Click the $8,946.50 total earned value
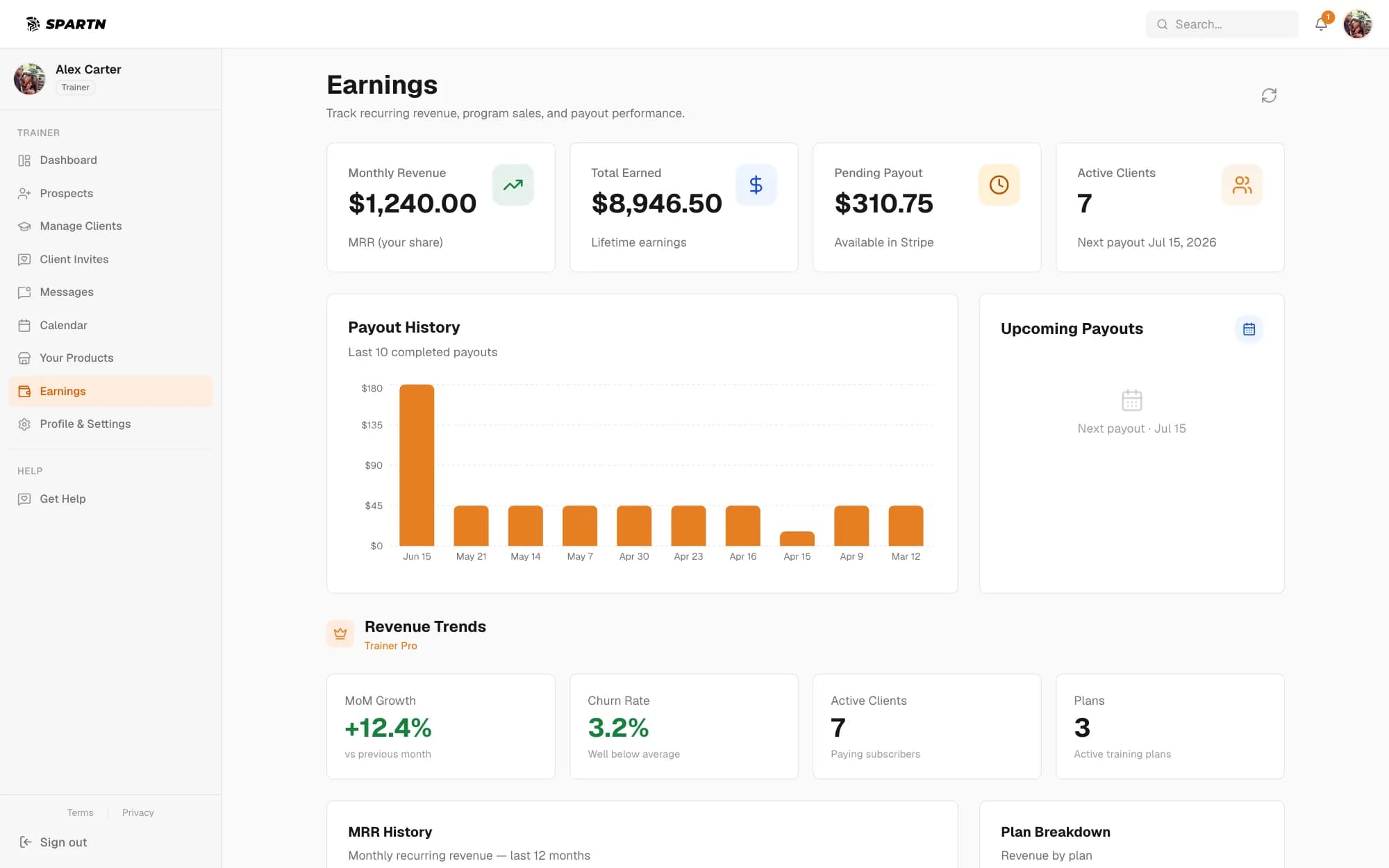This screenshot has width=1389, height=868. (657, 203)
